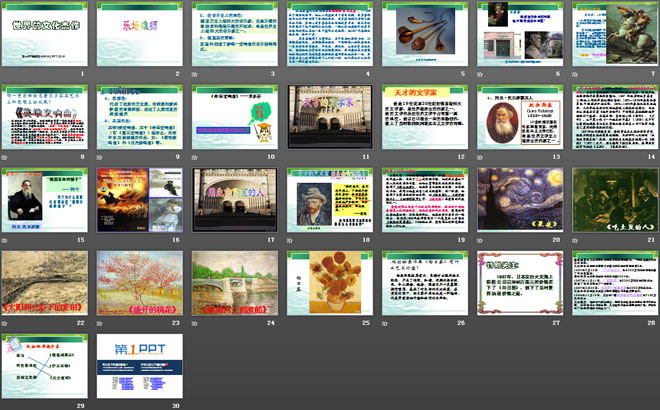The height and width of the screenshot is (410, 660).
Task: Click the animation star icon under slide 14
Action: coord(575,157)
